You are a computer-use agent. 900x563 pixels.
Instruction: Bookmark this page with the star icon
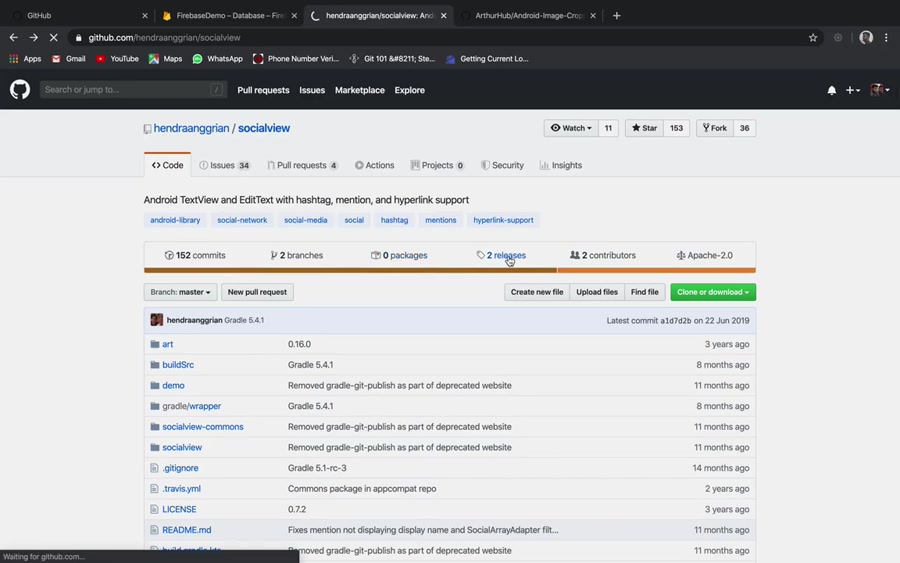pyautogui.click(x=813, y=38)
